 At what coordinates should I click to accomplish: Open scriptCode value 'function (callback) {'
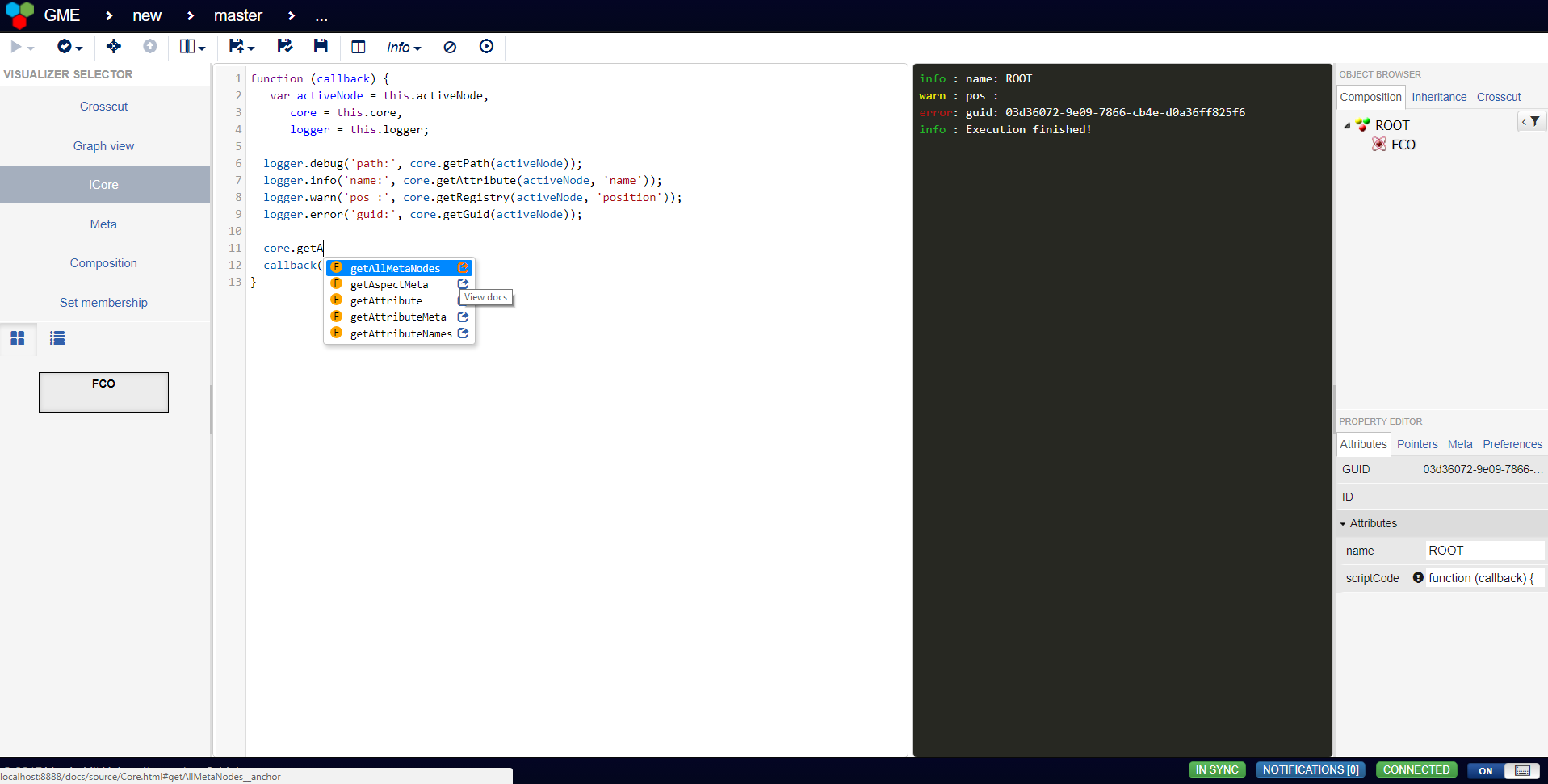click(1485, 578)
